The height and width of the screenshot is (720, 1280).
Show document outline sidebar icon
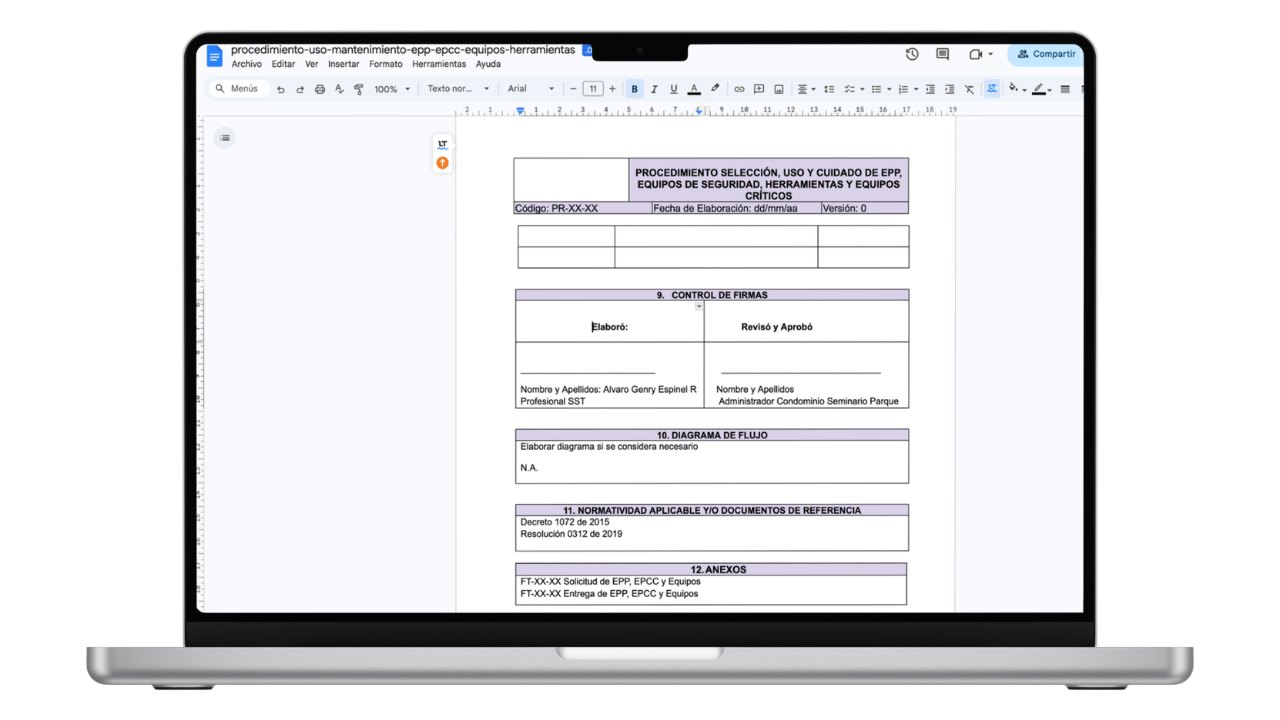tap(225, 138)
